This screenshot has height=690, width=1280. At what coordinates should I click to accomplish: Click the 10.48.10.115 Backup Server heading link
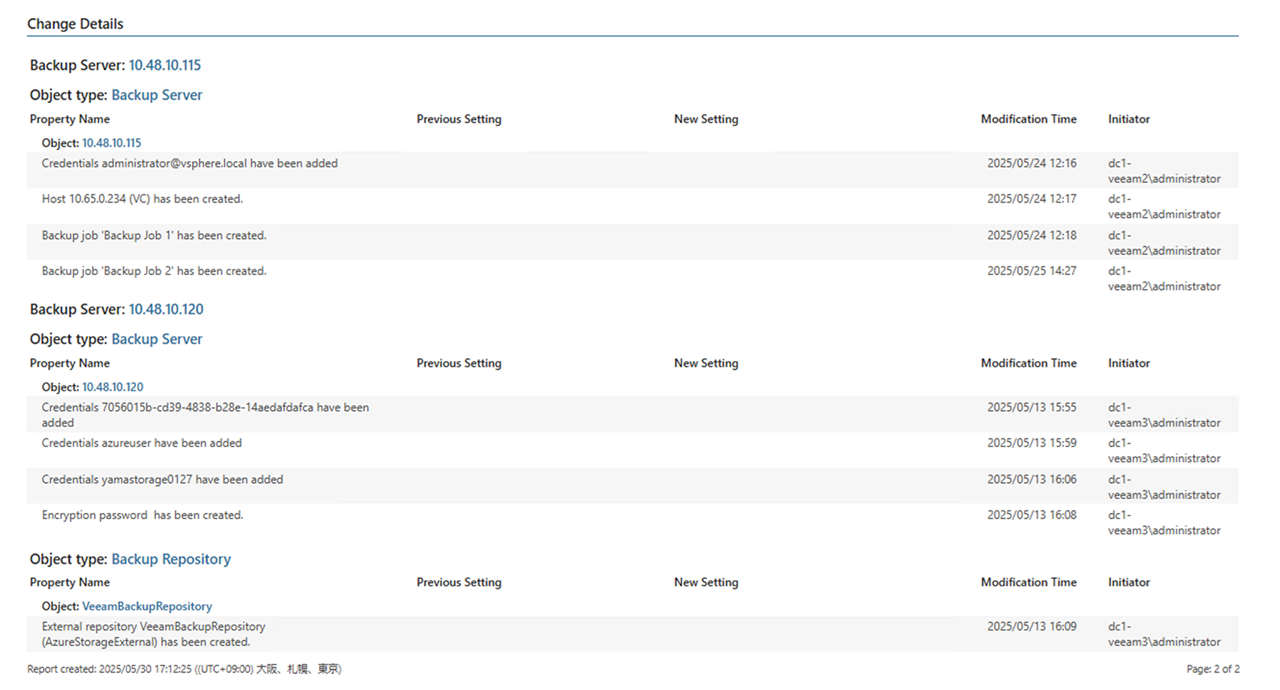[x=164, y=65]
